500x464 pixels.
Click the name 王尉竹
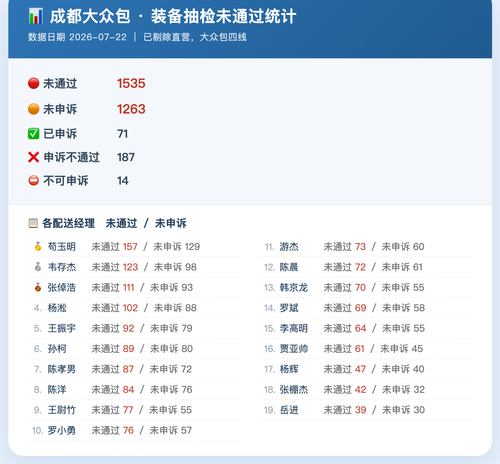pos(62,410)
